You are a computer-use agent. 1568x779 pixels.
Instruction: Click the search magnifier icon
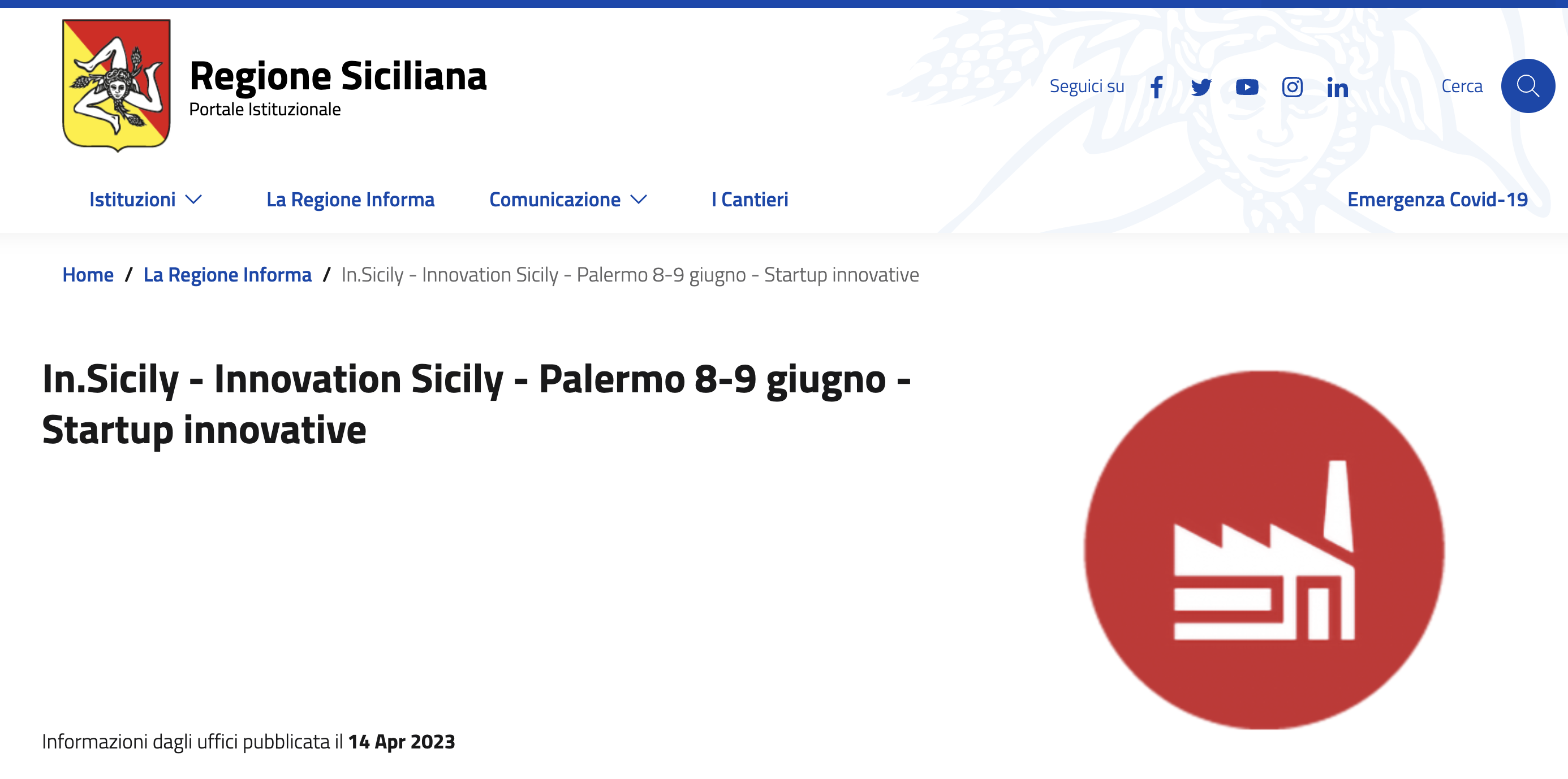click(1528, 86)
